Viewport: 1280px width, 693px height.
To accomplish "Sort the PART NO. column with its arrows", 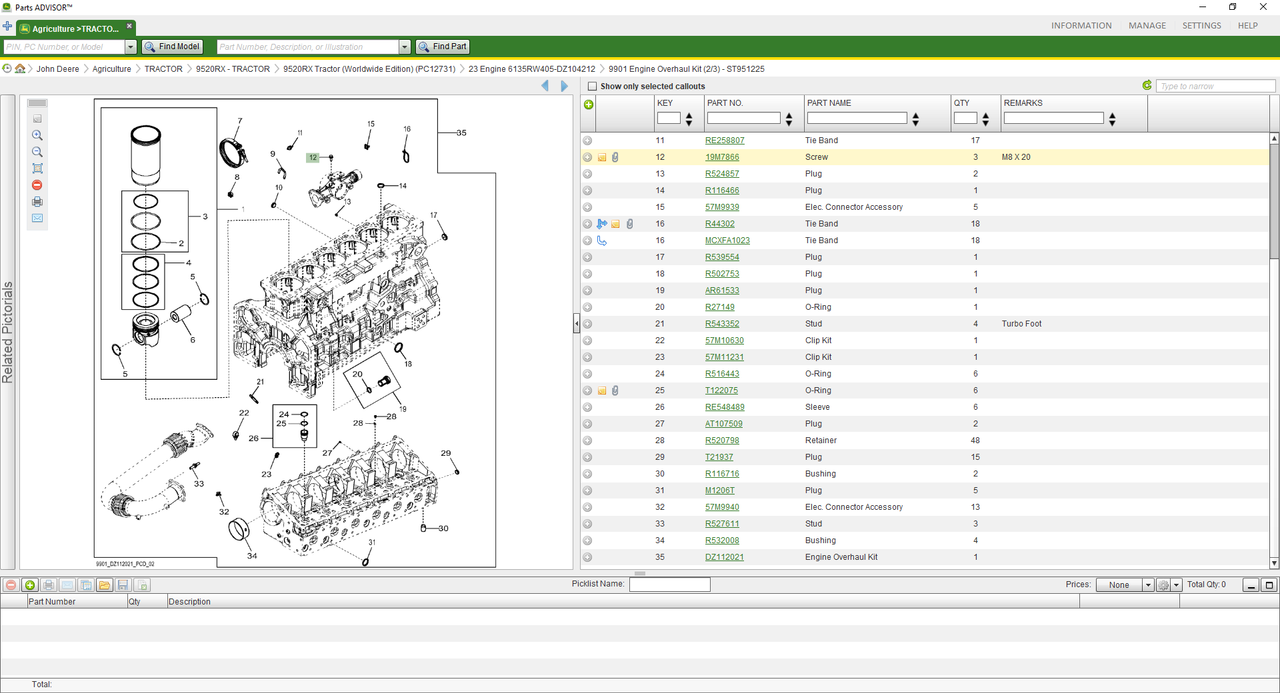I will coord(789,120).
